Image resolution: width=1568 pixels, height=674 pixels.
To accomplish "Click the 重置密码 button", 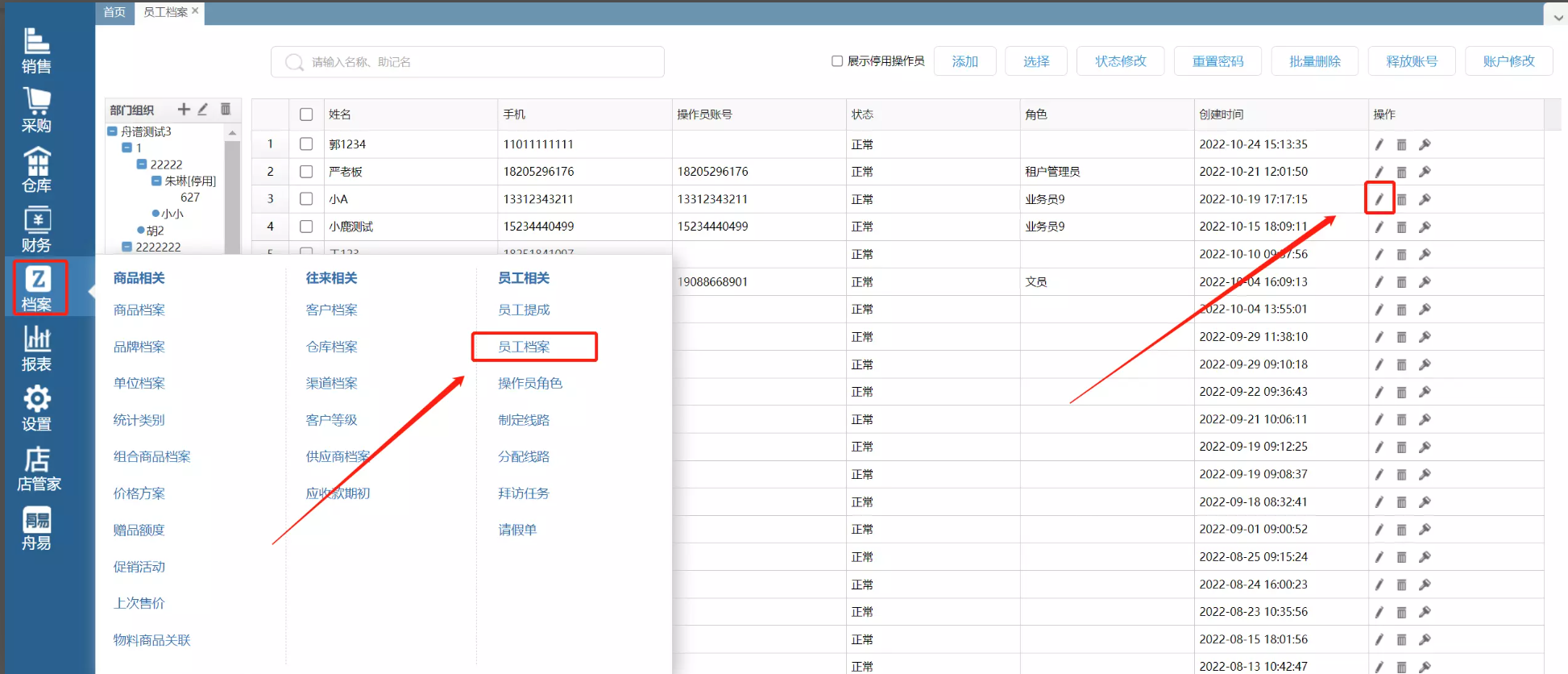I will (1217, 61).
